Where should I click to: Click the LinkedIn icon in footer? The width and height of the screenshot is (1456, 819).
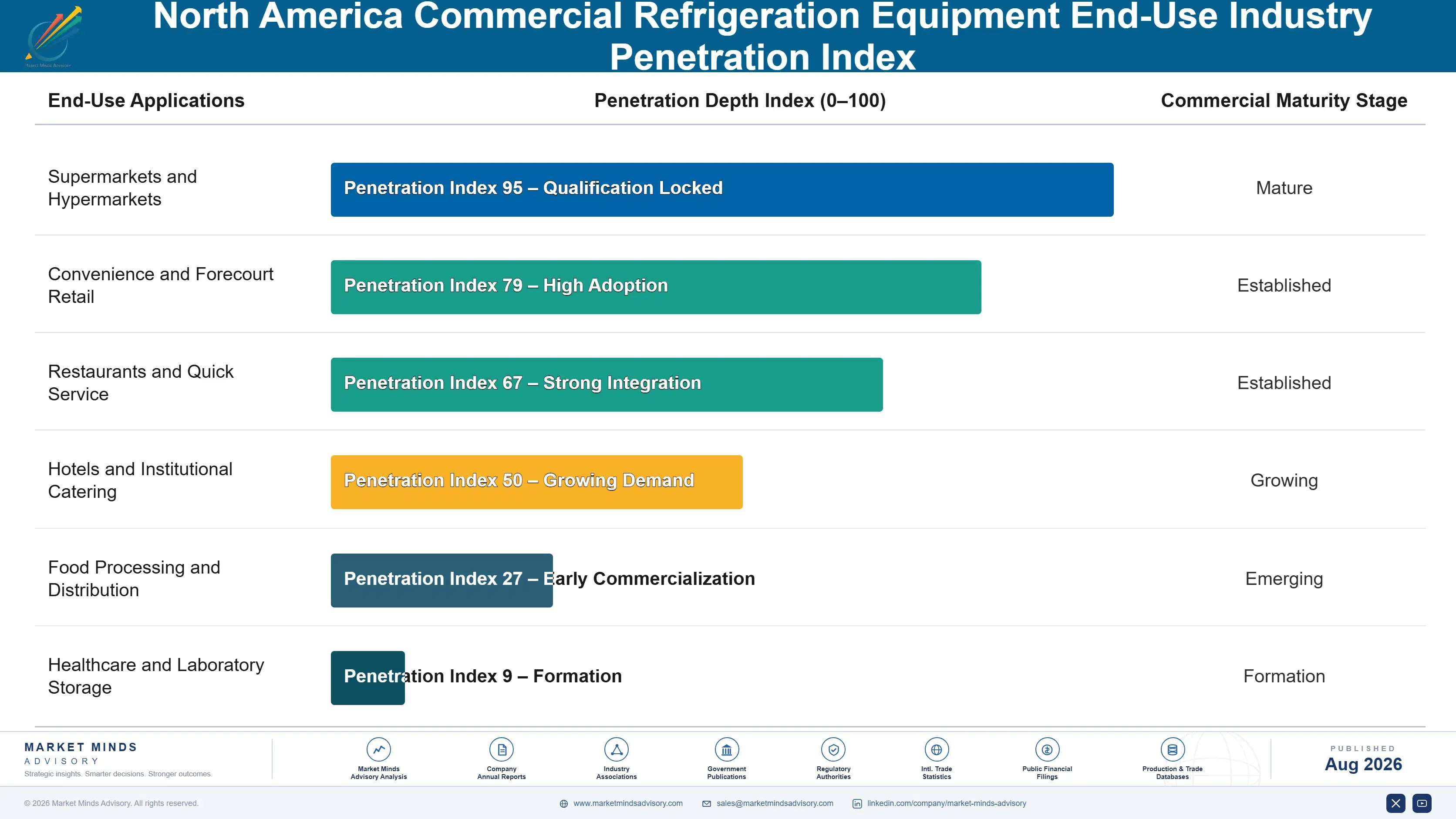coord(857,804)
